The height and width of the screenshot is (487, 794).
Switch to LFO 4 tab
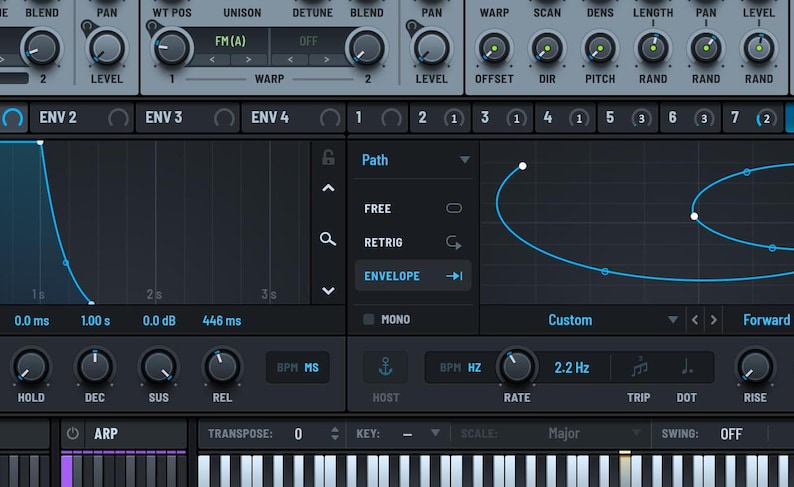(x=565, y=118)
